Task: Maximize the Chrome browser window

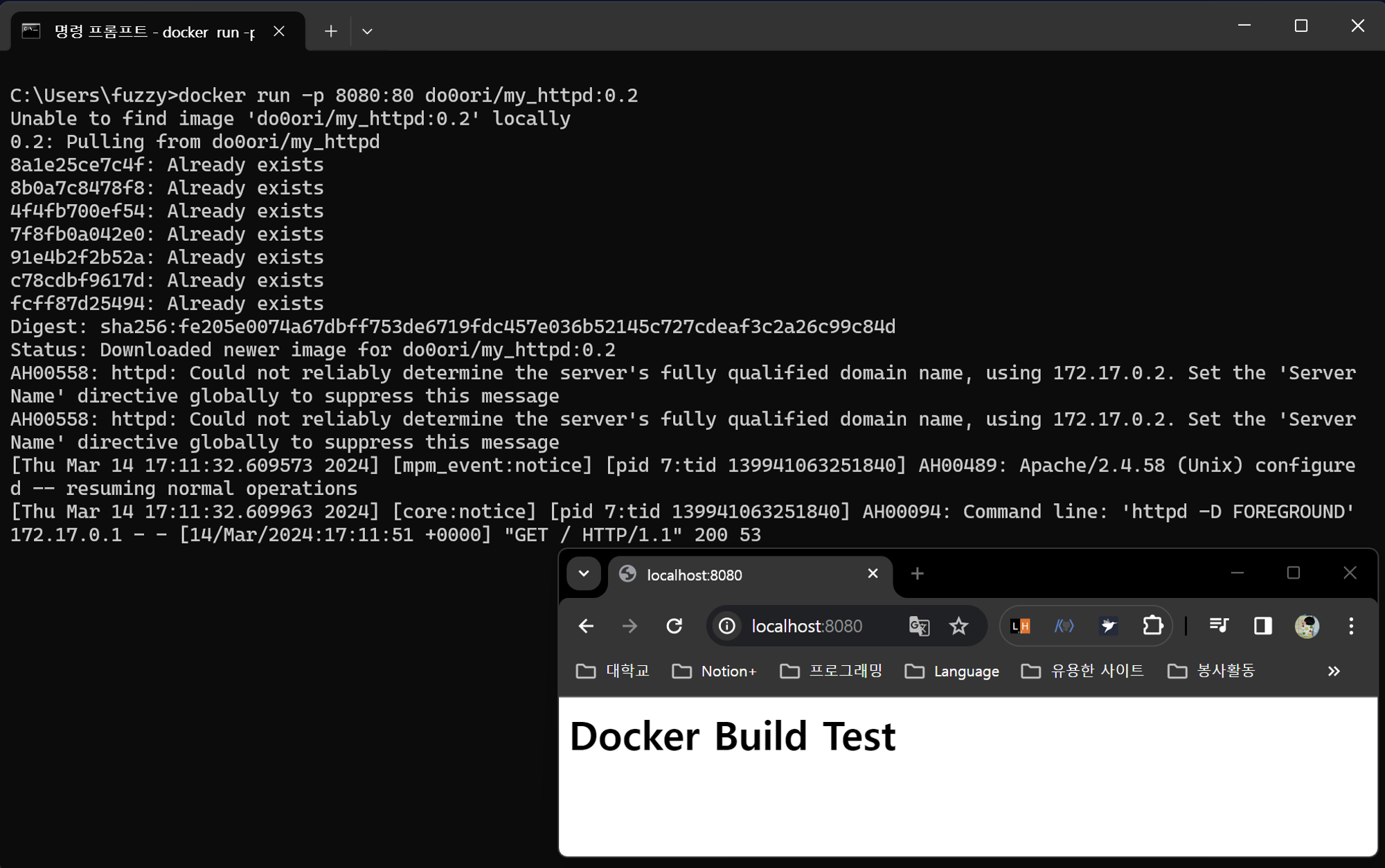Action: (x=1293, y=573)
